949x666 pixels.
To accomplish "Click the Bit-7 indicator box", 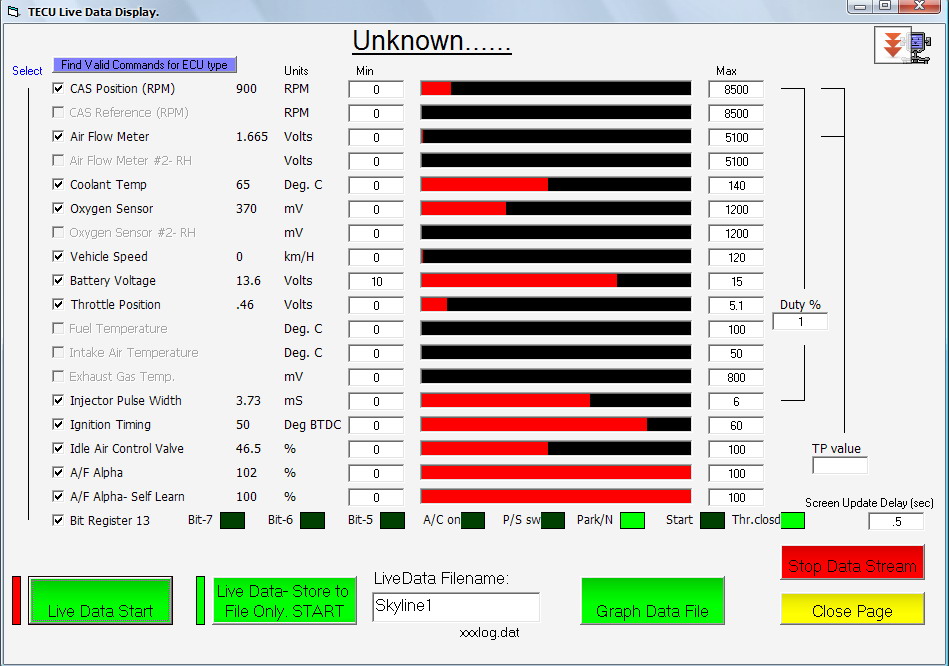I will click(x=232, y=520).
